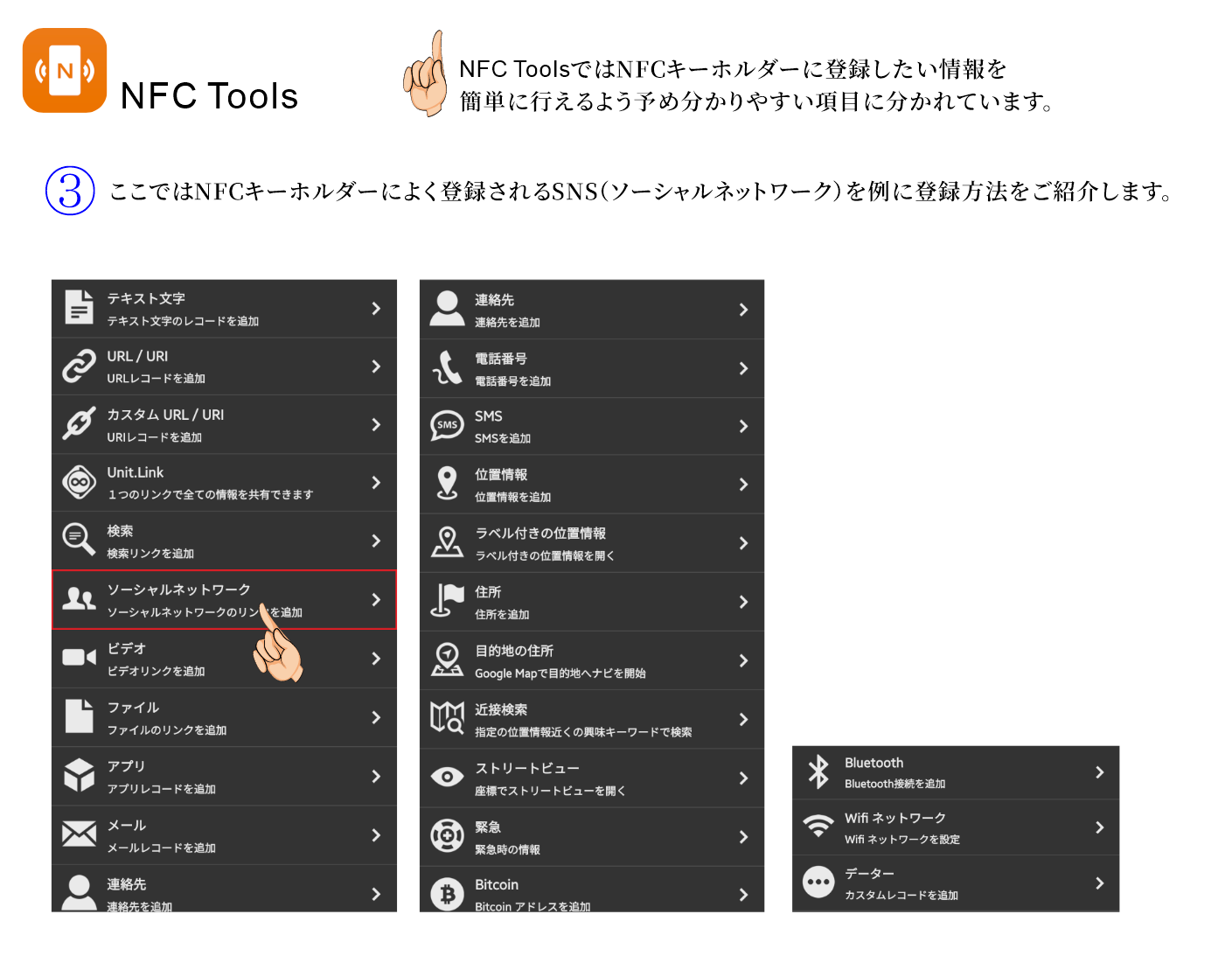Open the ソーシャルネットワーク row chevron
Image resolution: width=1232 pixels, height=956 pixels.
click(376, 599)
